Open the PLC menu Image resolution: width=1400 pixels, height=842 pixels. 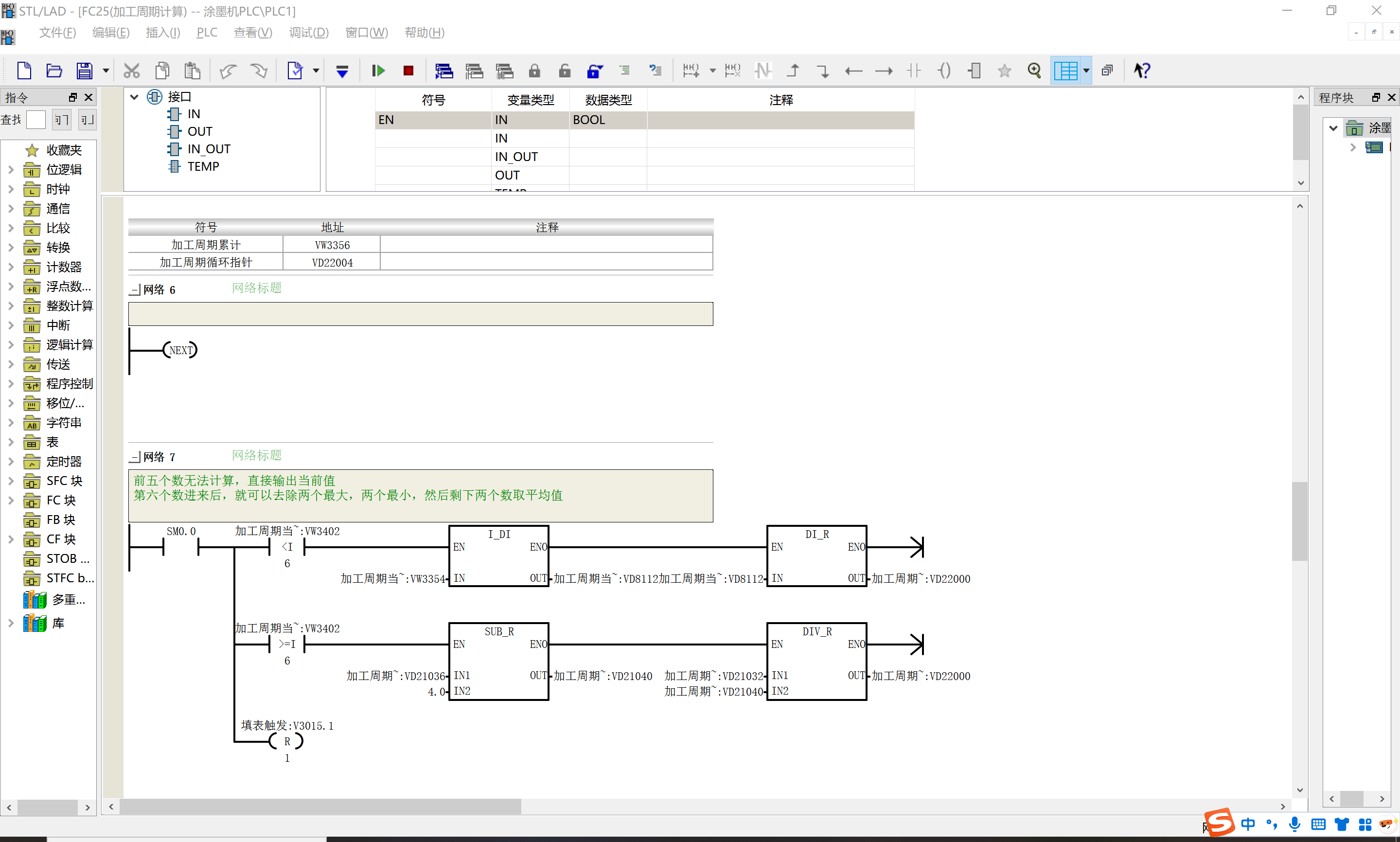pos(207,33)
